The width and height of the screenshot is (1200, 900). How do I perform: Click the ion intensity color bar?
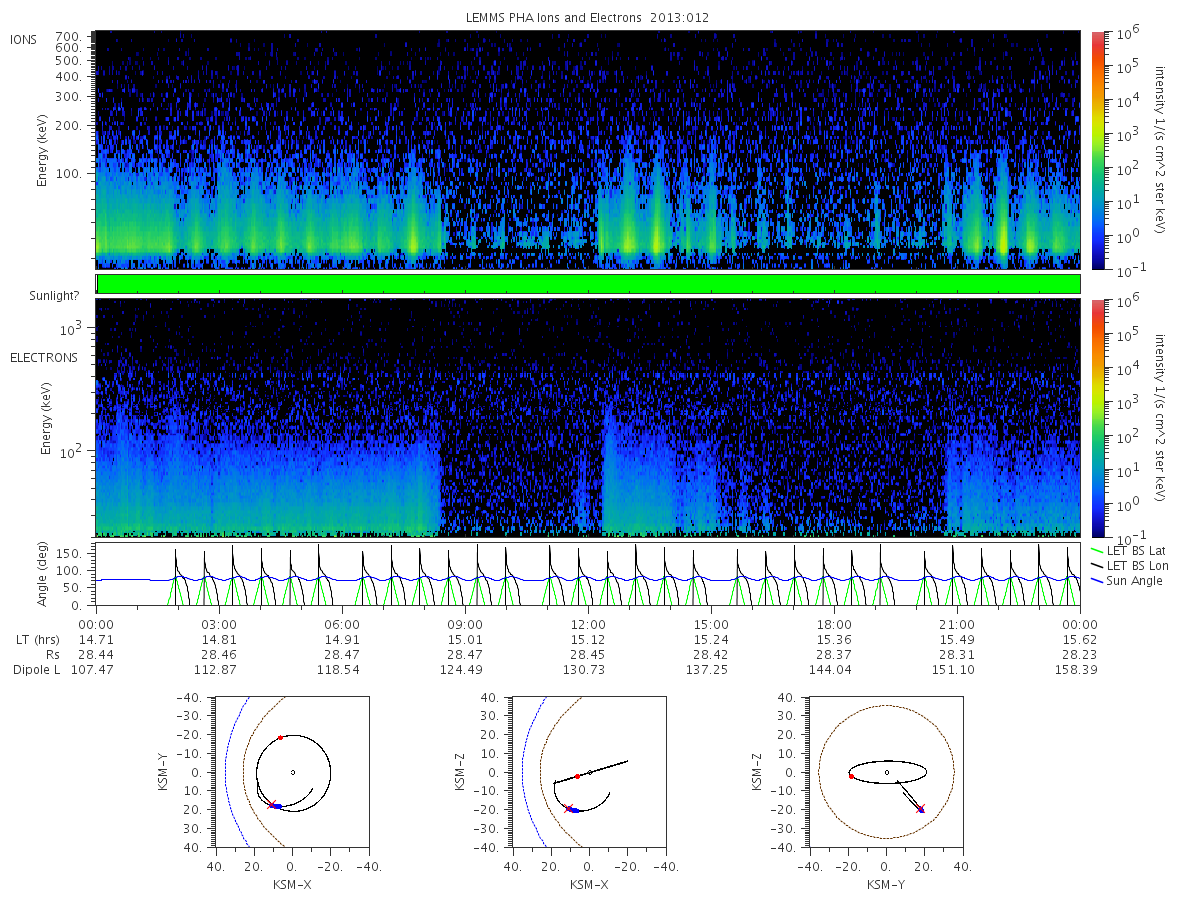(1097, 150)
